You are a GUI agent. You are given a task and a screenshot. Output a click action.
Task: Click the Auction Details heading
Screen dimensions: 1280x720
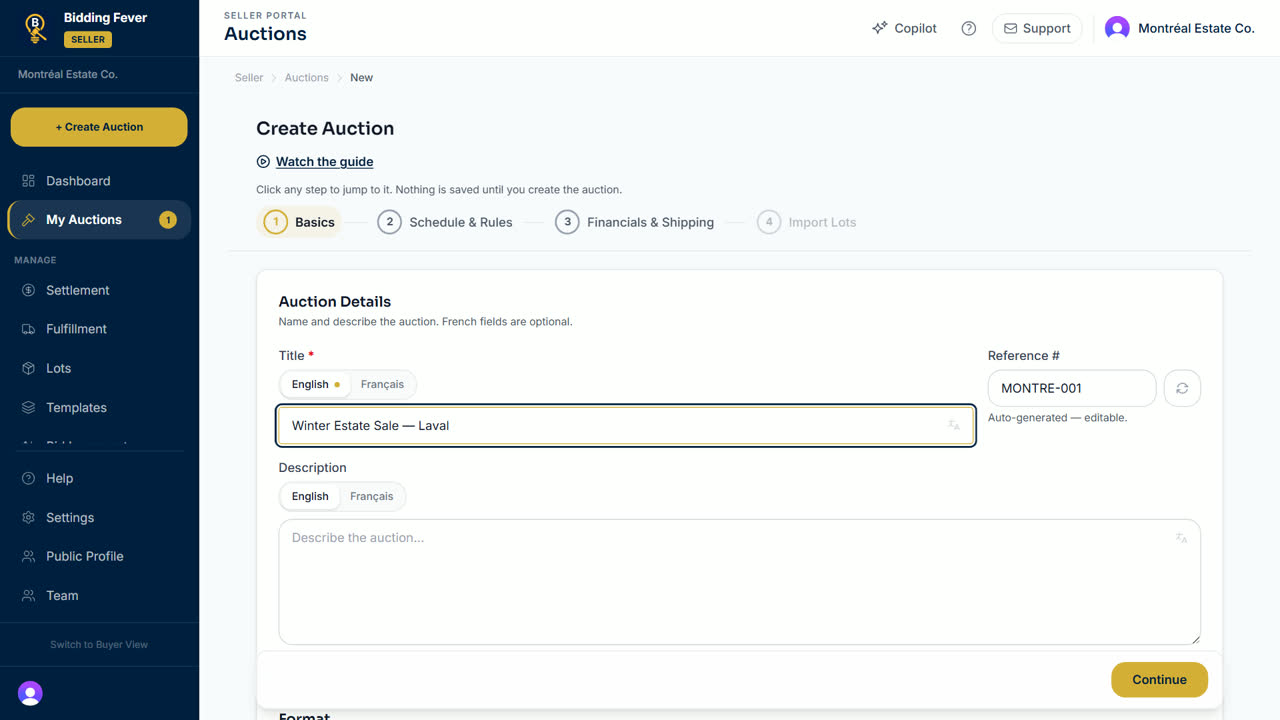pos(335,301)
